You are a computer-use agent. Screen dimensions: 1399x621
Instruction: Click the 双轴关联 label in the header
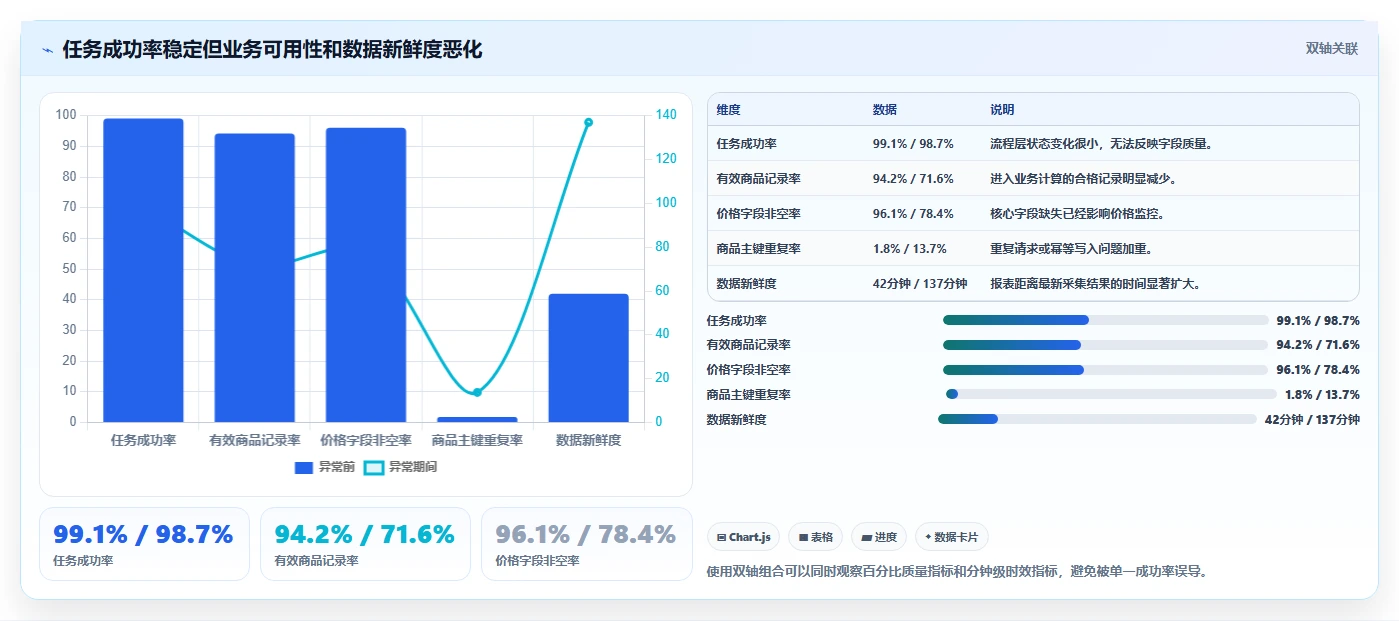(1332, 49)
